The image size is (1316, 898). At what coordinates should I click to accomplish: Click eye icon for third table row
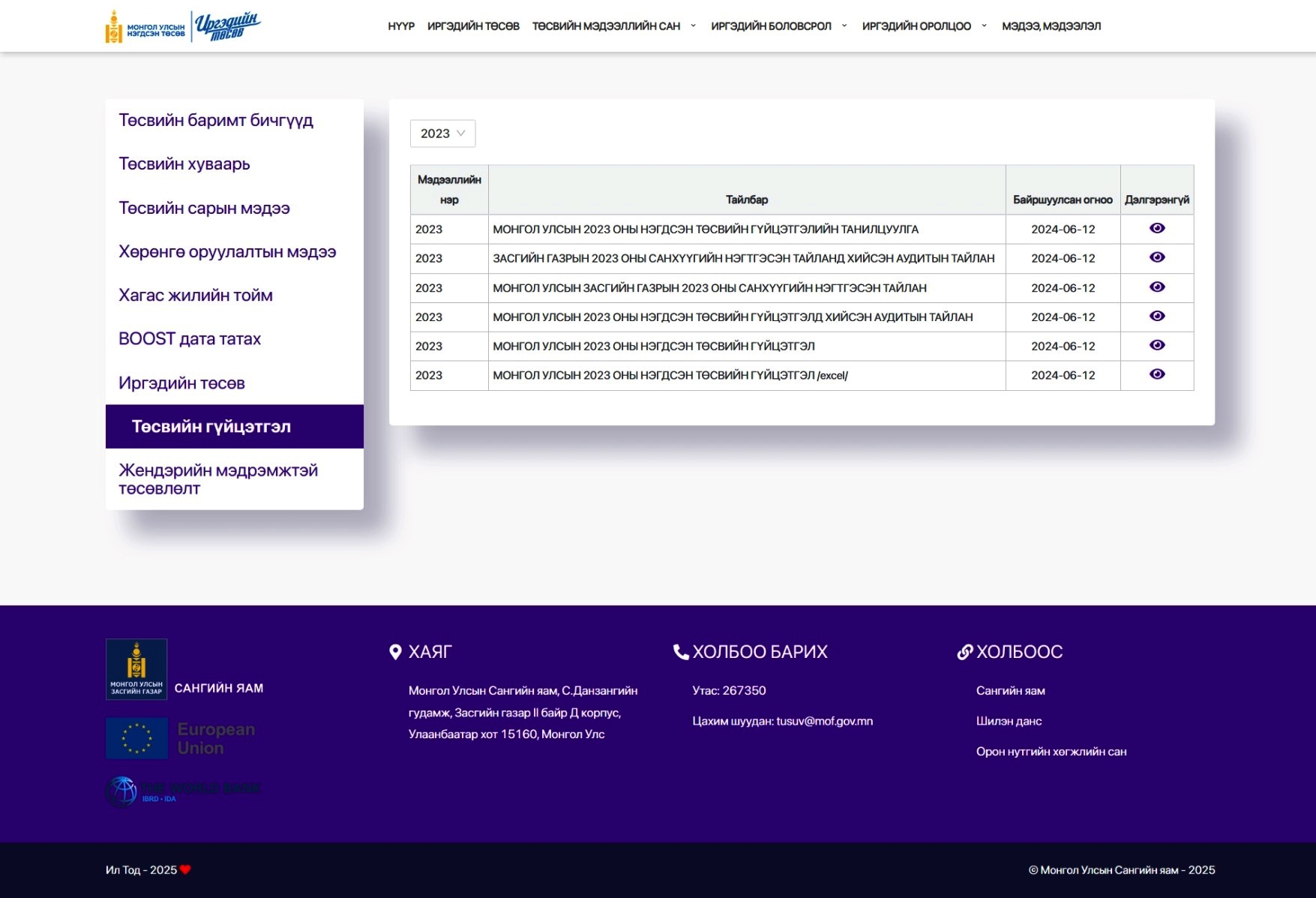pos(1157,287)
